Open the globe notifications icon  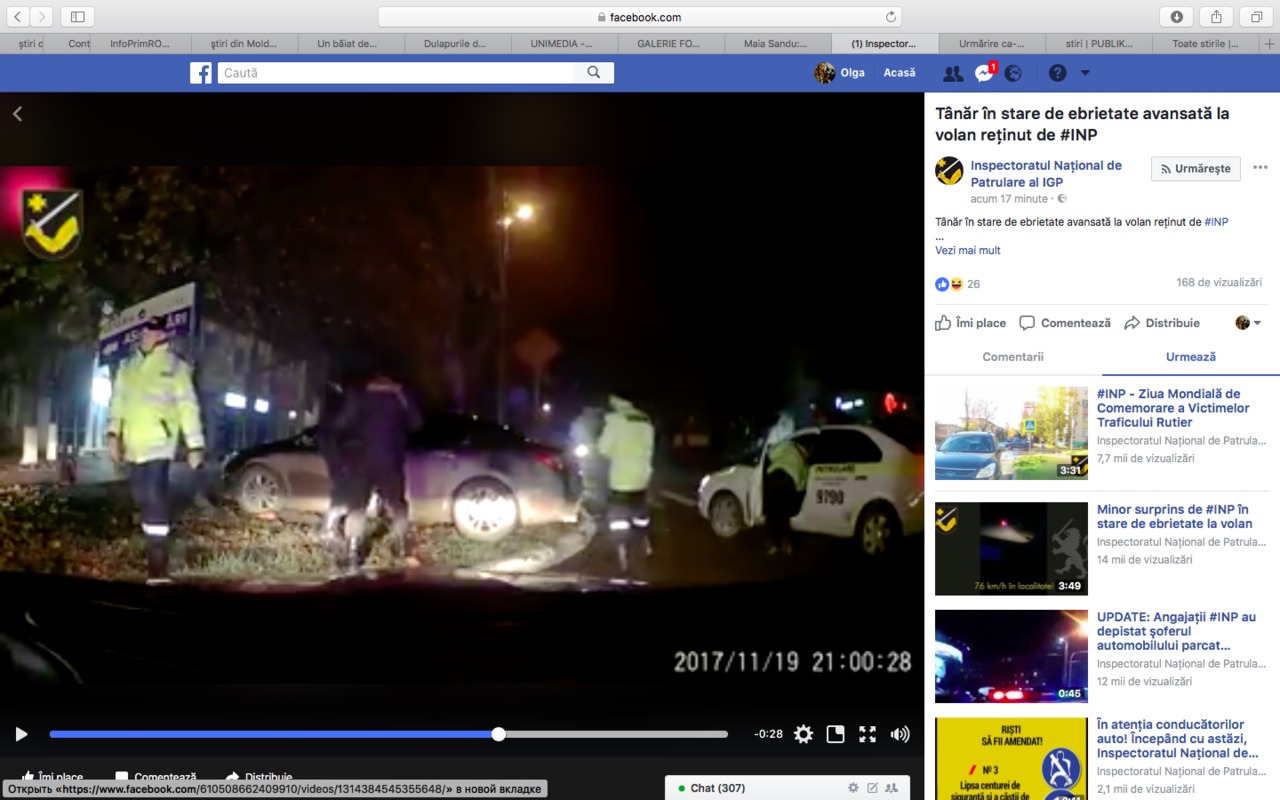[x=1013, y=73]
